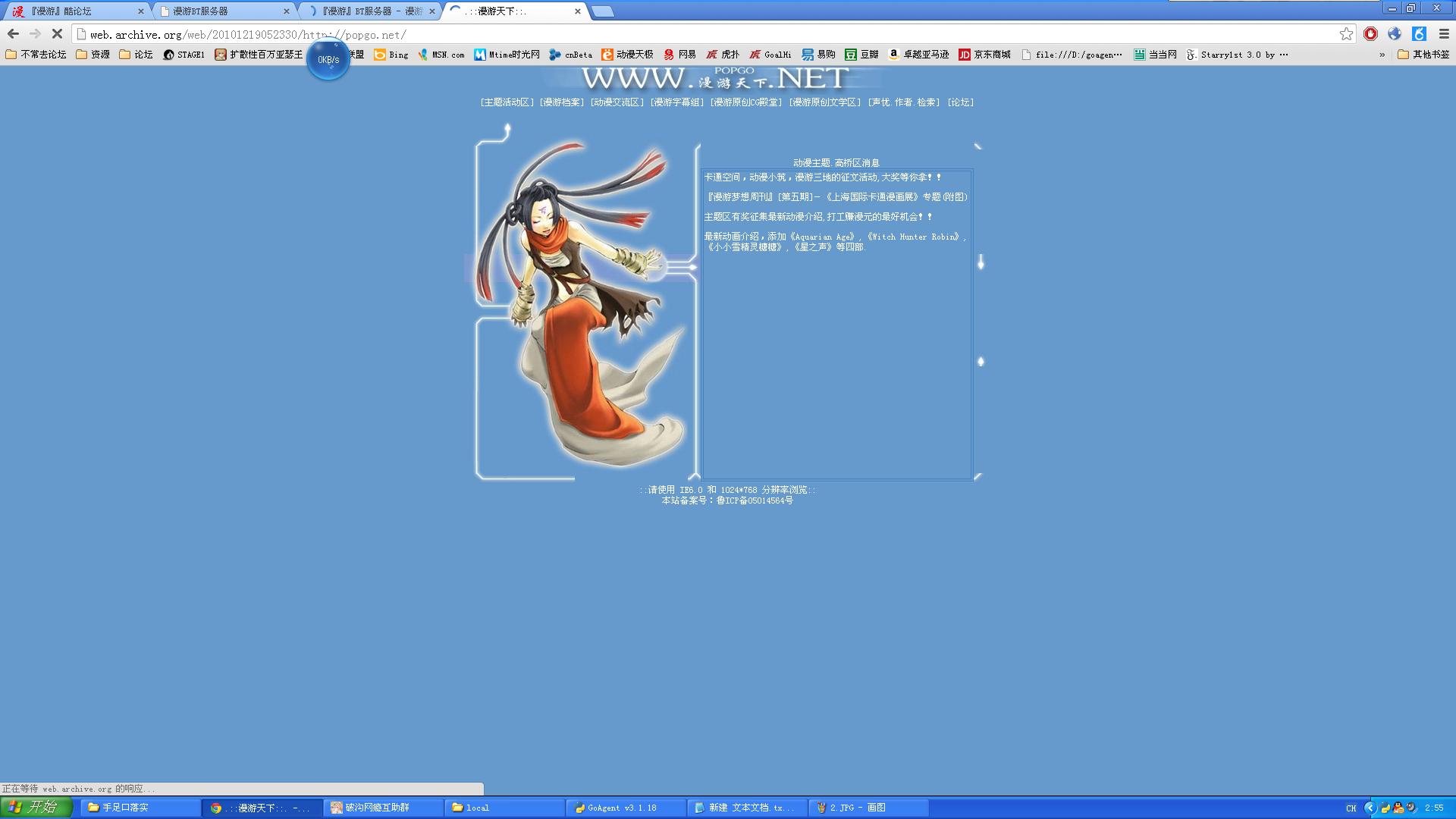Open the Chrome hamburger menu
Screen dimensions: 1456x819
point(1444,34)
